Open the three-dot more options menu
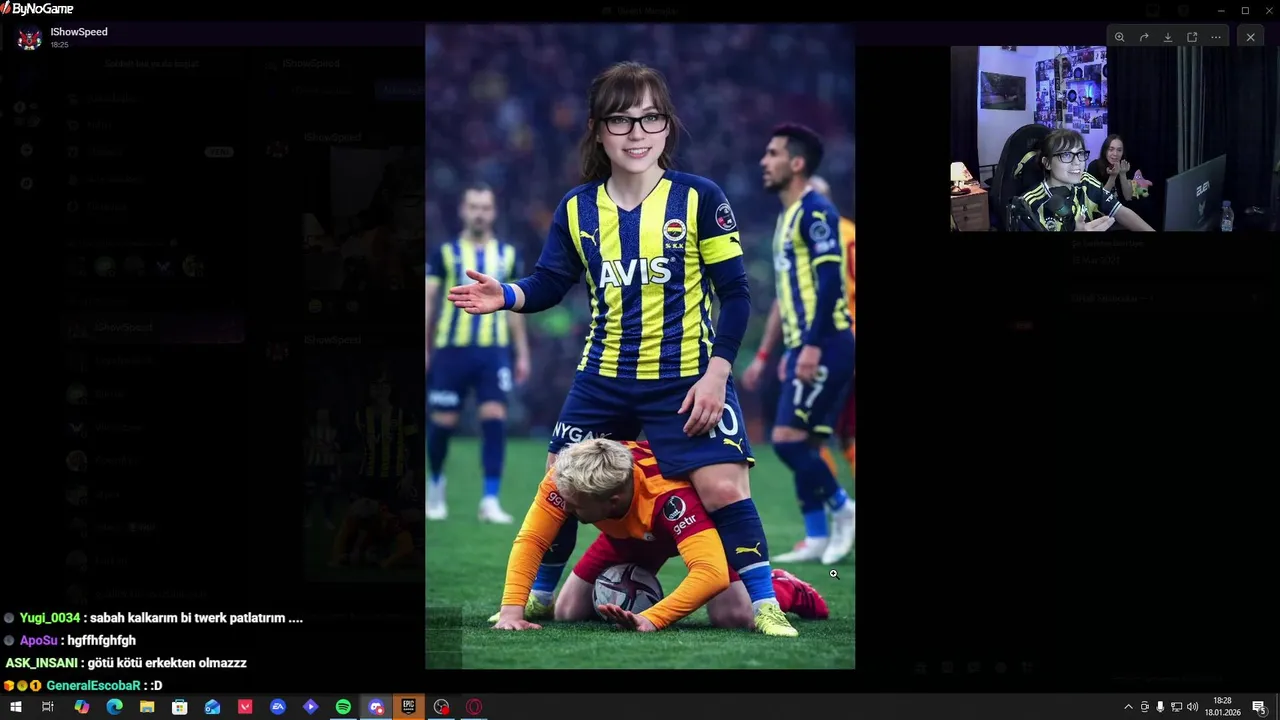This screenshot has width=1280, height=720. click(1216, 37)
